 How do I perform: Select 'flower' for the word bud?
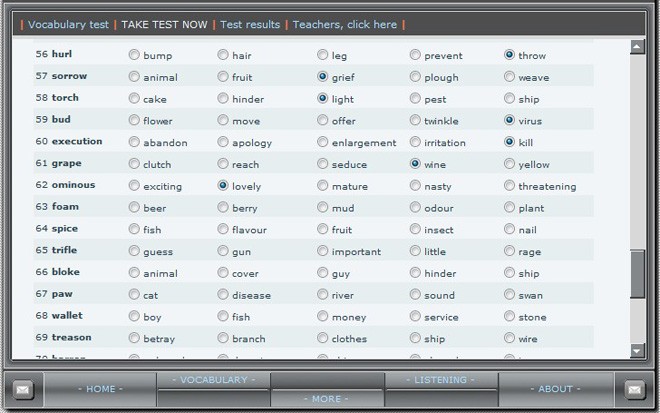click(134, 120)
